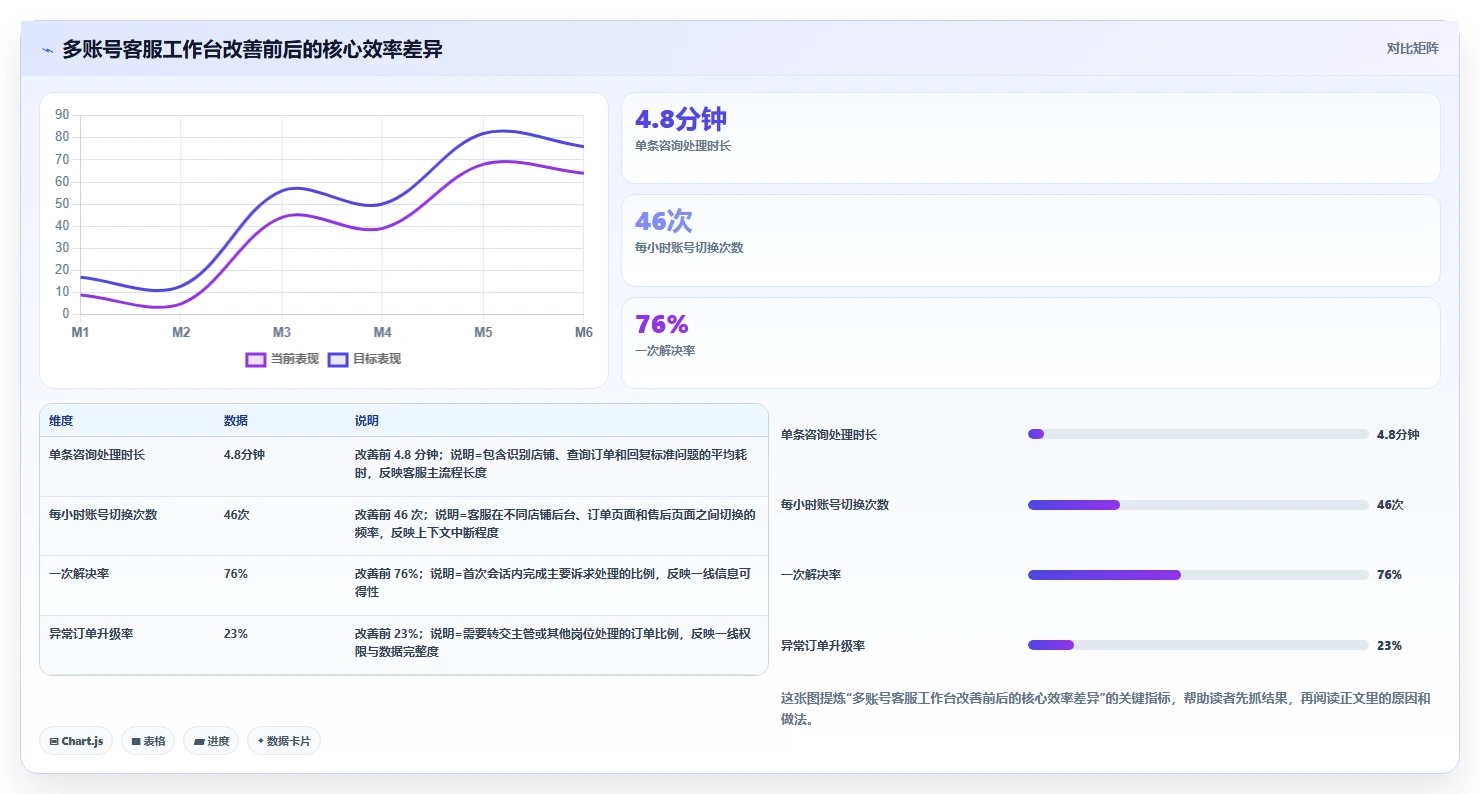The image size is (1480, 794).
Task: Toggle the 当前表现 legend swatch
Action: (x=256, y=359)
